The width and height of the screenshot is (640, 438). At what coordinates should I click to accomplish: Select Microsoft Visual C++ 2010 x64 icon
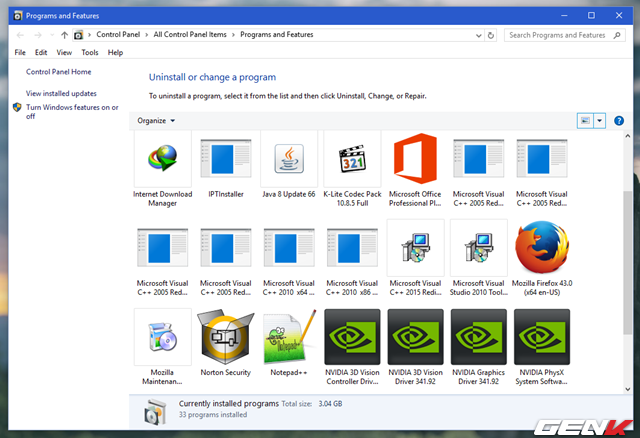(x=289, y=248)
